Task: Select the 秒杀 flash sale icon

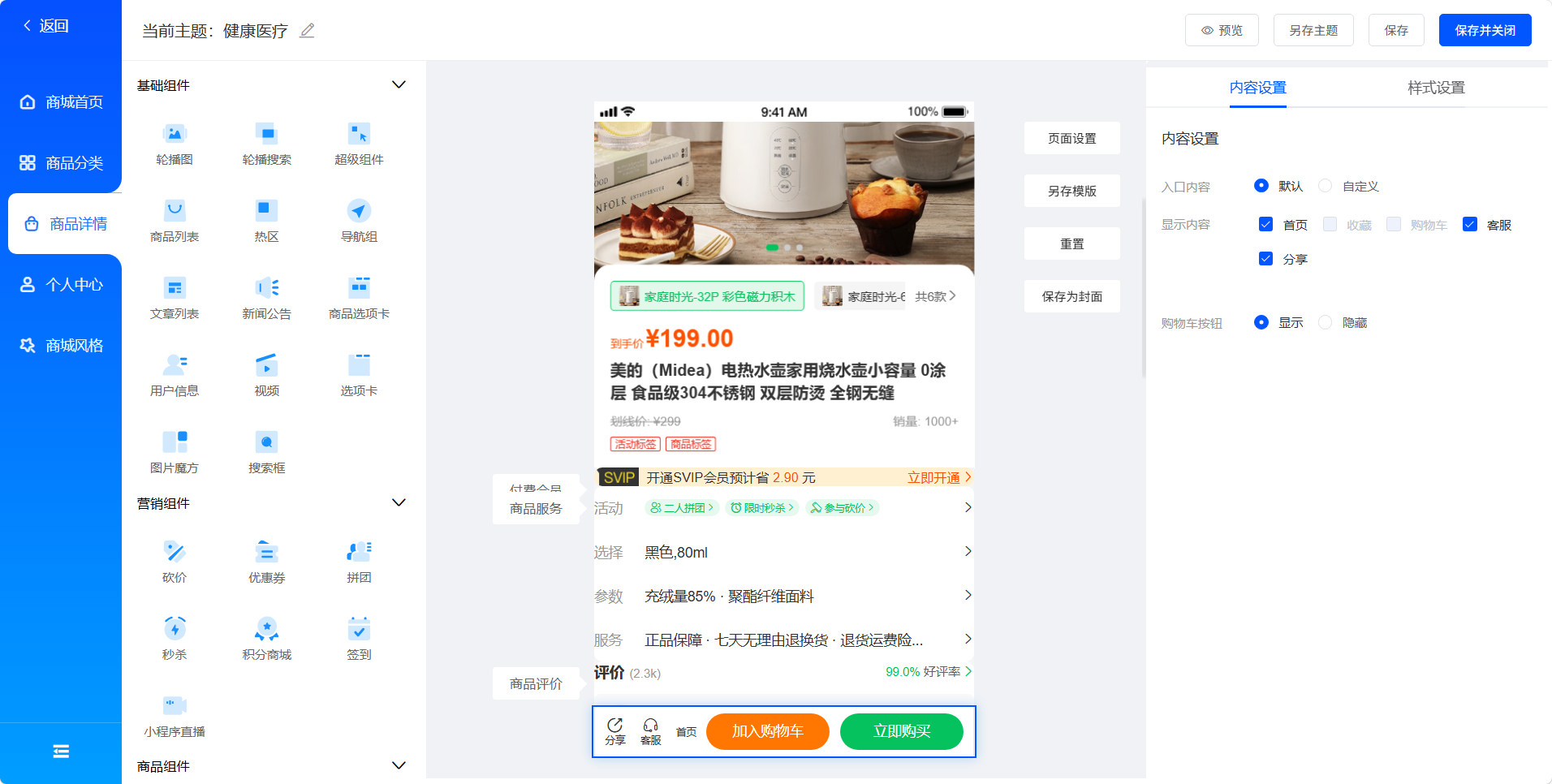Action: tap(175, 629)
